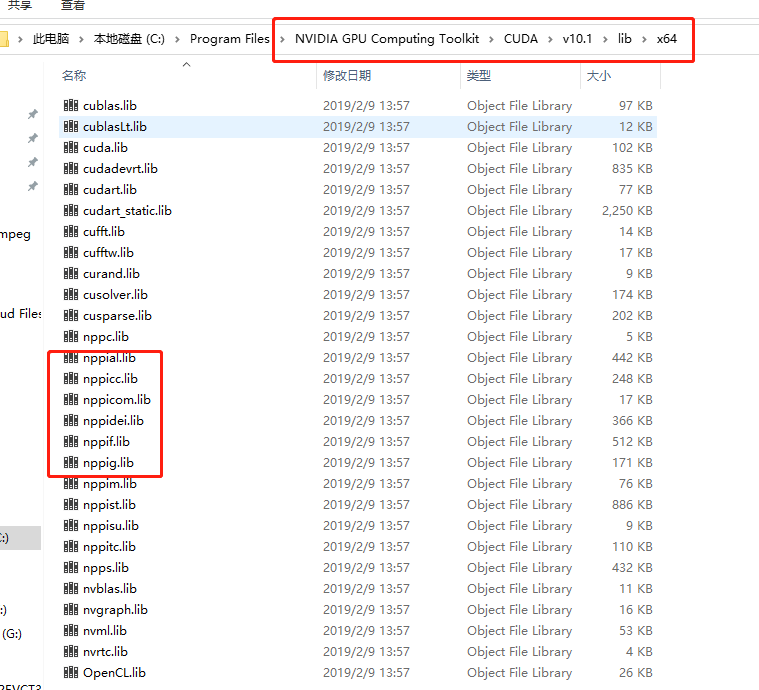The height and width of the screenshot is (690, 759).
Task: Sort files by 类型 column header
Action: point(479,76)
